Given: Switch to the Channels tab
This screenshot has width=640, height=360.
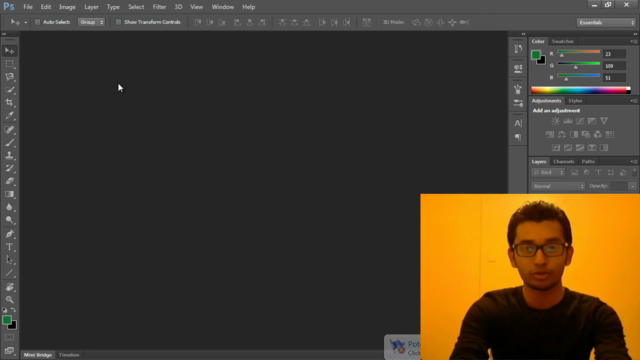Looking at the screenshot, I should tap(564, 162).
